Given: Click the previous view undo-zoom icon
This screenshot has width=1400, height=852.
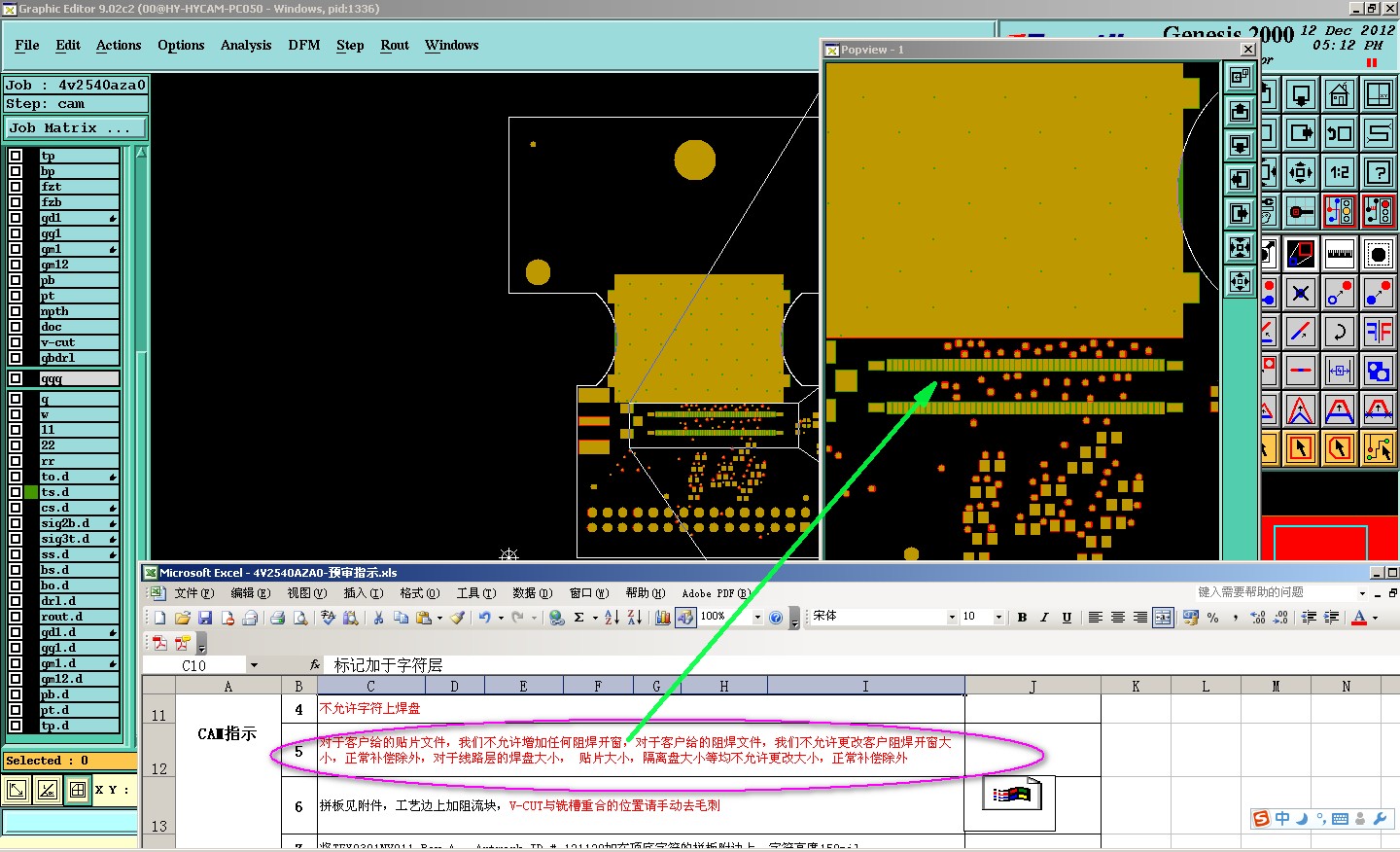Looking at the screenshot, I should (1340, 133).
